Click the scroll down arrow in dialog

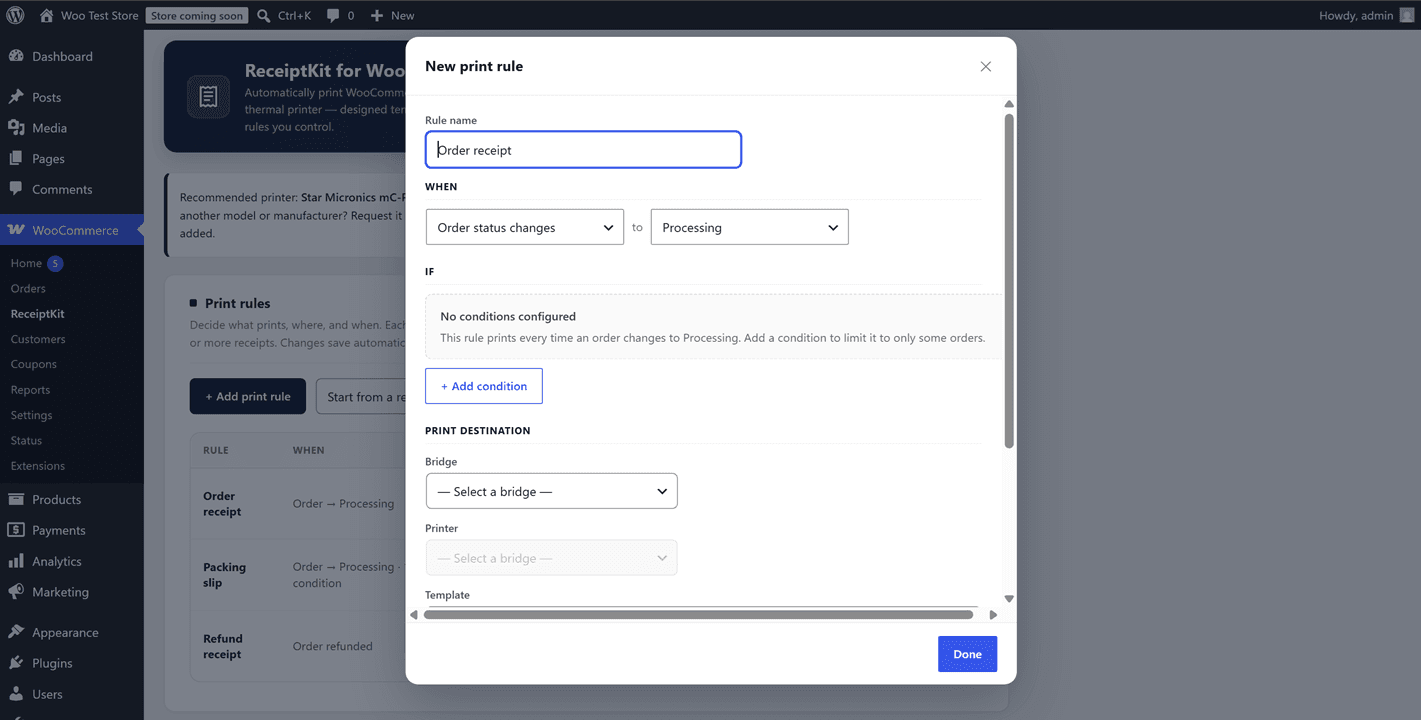coord(1009,599)
